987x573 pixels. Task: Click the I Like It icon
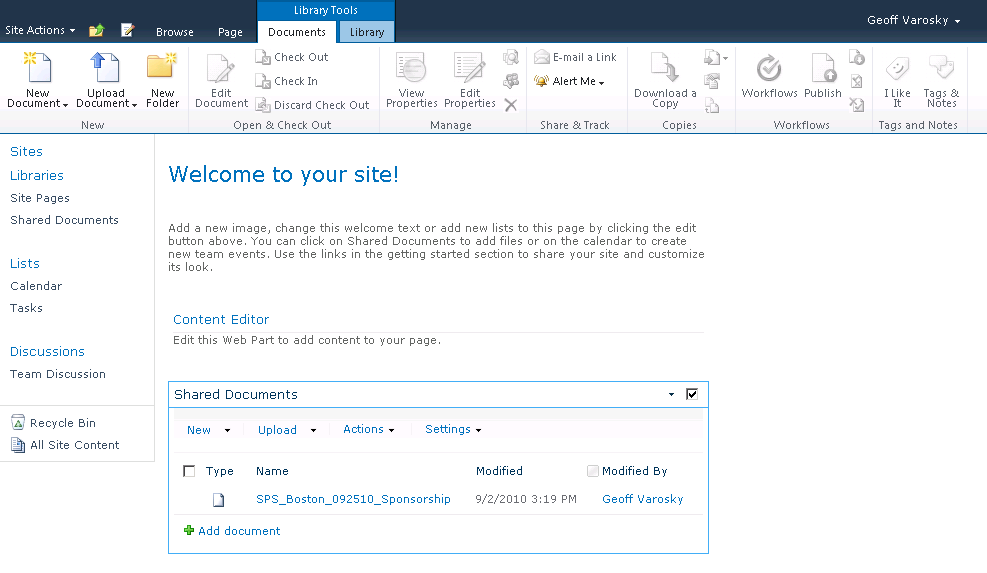click(897, 68)
